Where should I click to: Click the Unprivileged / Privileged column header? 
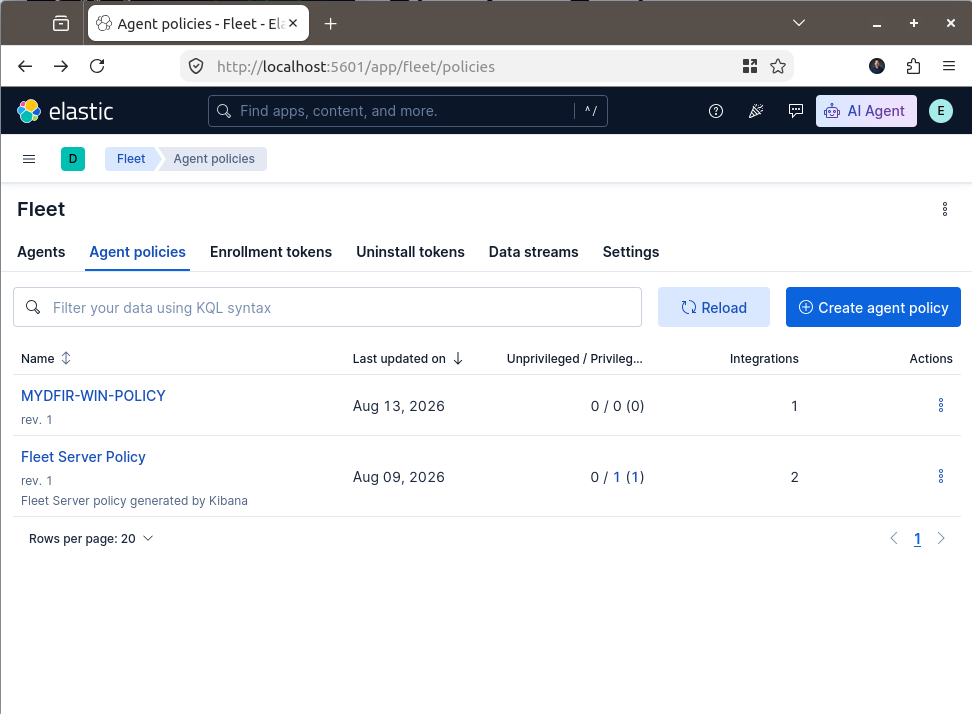coord(575,358)
